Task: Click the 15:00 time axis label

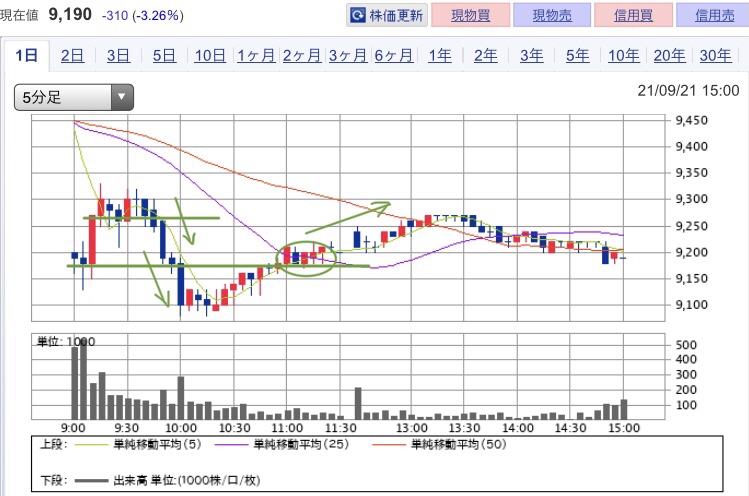Action: coord(624,428)
